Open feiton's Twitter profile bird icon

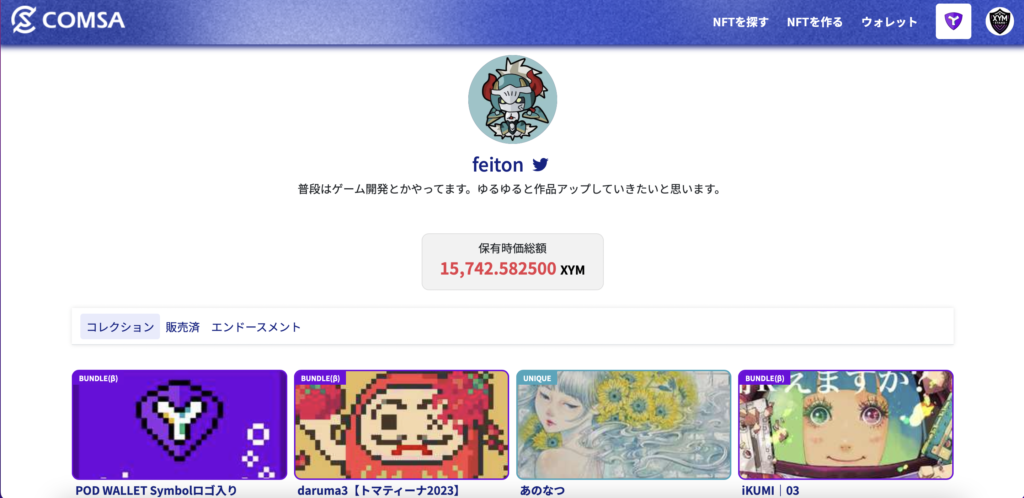pos(540,164)
